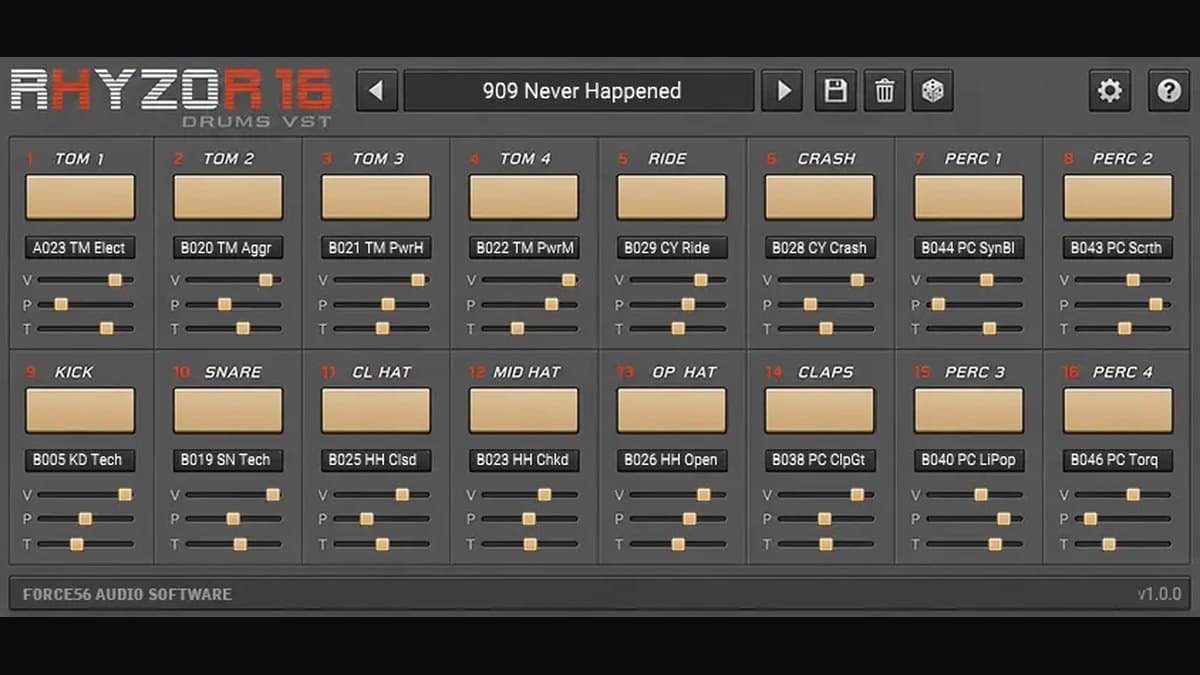Click the CLAPS volume (V) slider
The image size is (1200, 675).
825,494
